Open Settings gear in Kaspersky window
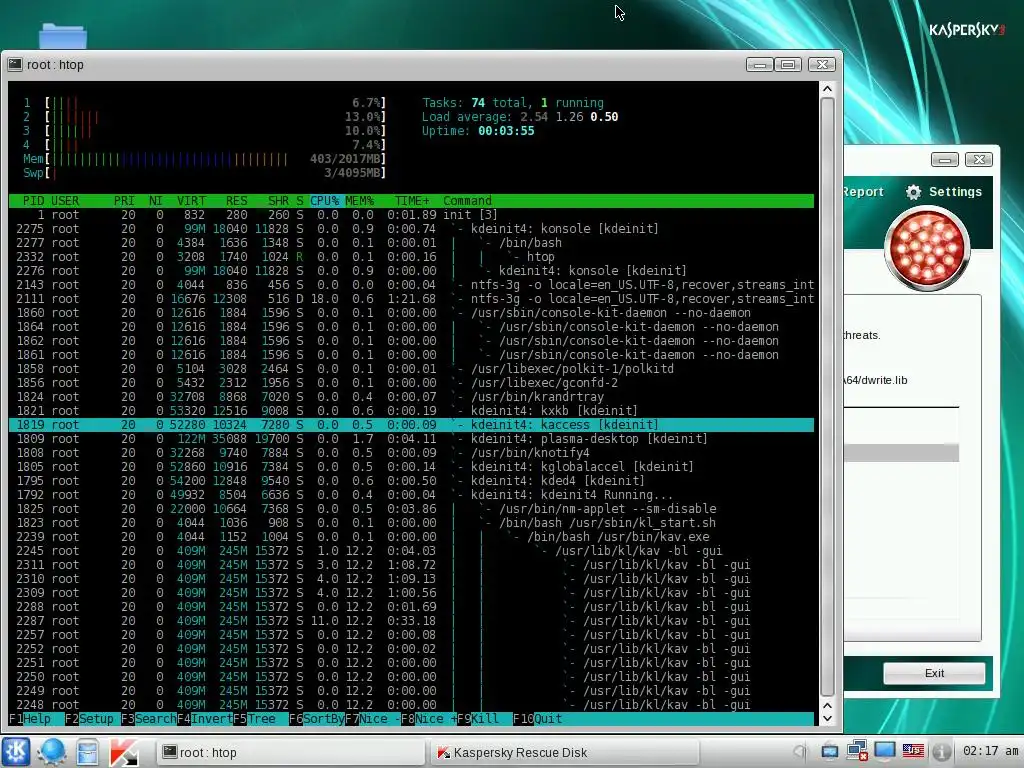This screenshot has height=768, width=1024. pos(944,191)
